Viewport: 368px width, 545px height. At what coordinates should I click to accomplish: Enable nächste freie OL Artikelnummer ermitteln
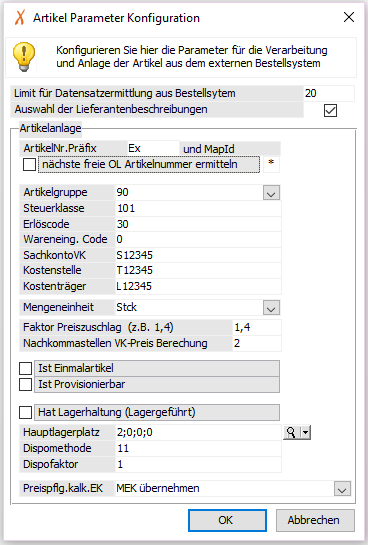point(30,164)
